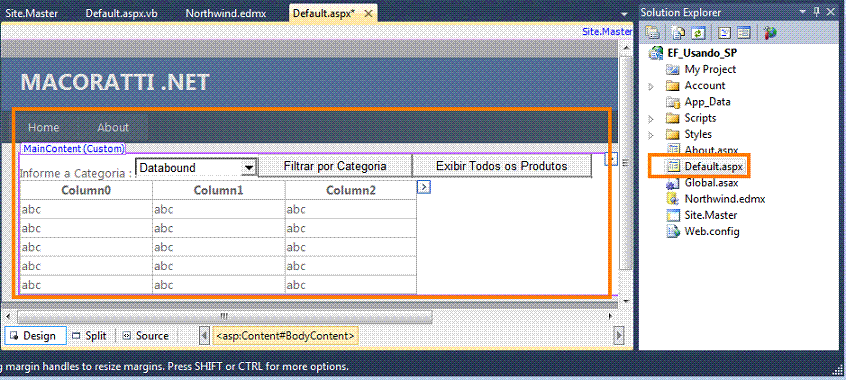
Task: Switch to Split view
Action: click(x=91, y=336)
